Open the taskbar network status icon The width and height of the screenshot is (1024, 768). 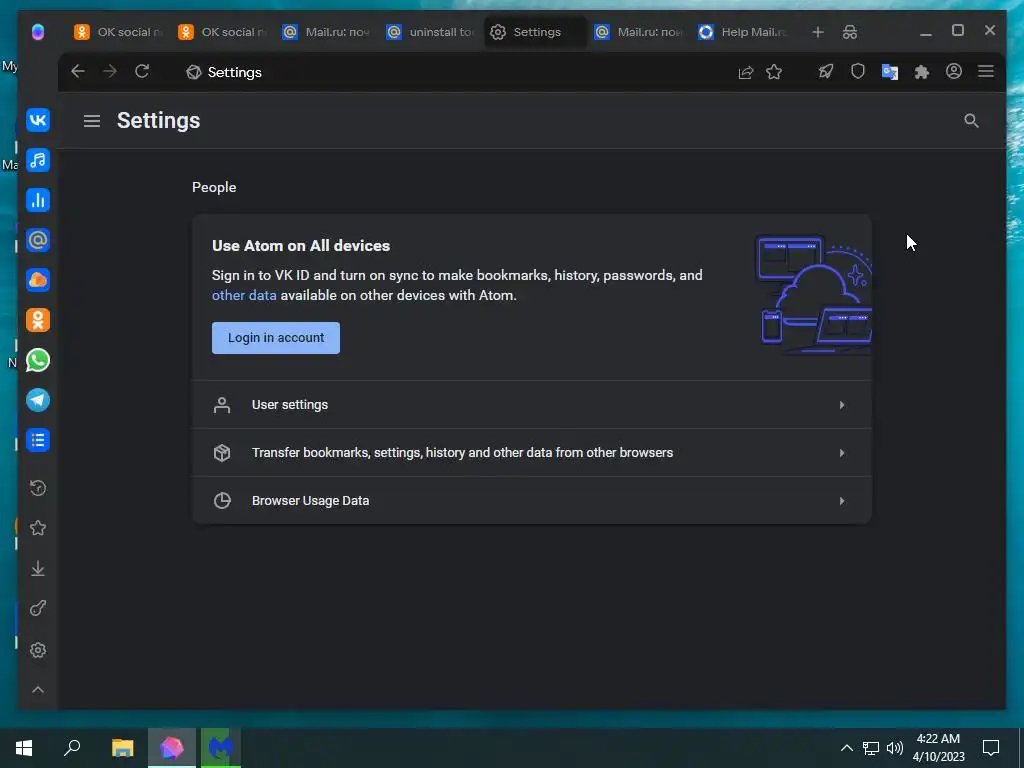coord(871,748)
